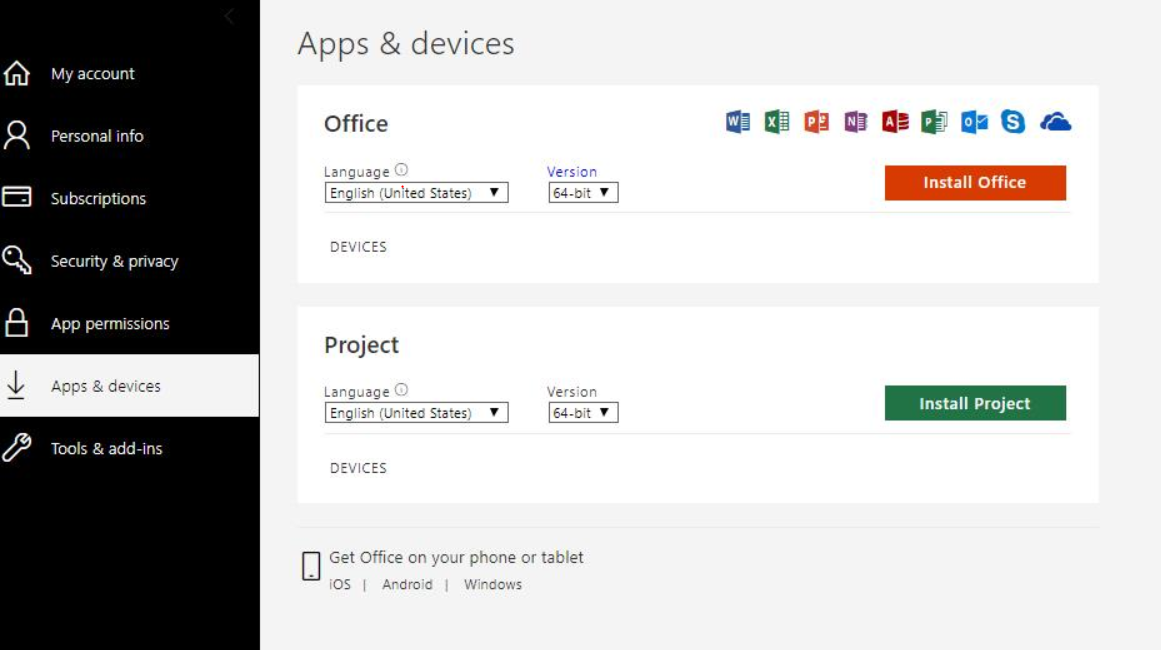Open the Project Version 64-bit dropdown

[583, 412]
